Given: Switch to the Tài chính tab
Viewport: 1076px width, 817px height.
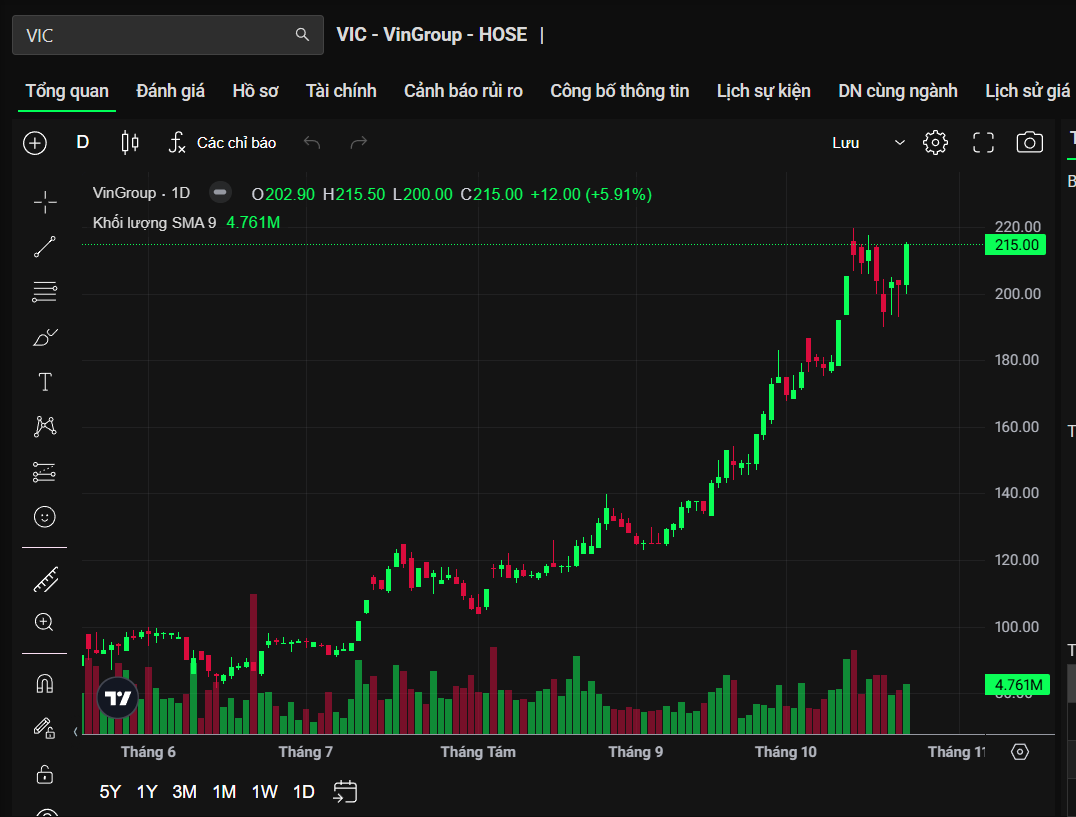Looking at the screenshot, I should (341, 91).
